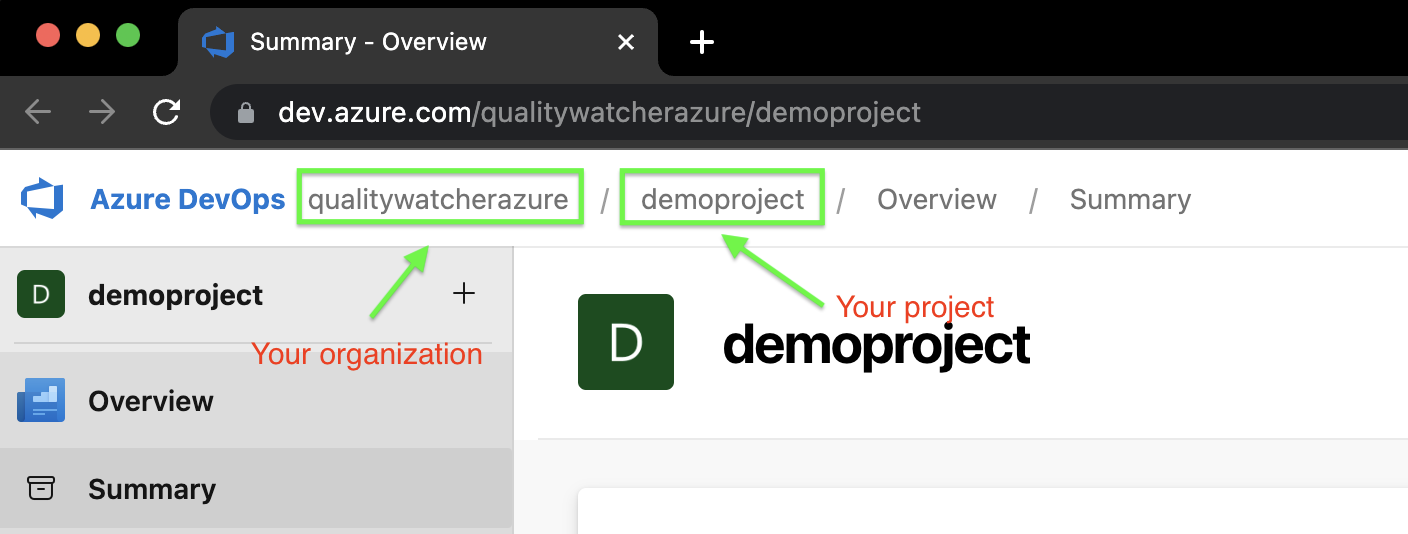The height and width of the screenshot is (534, 1408).
Task: Go back using browser back arrow
Action: point(38,111)
